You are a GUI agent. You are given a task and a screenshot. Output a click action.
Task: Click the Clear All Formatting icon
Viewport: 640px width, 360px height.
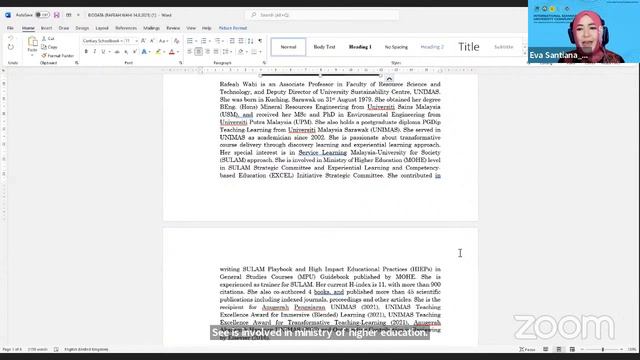177,41
